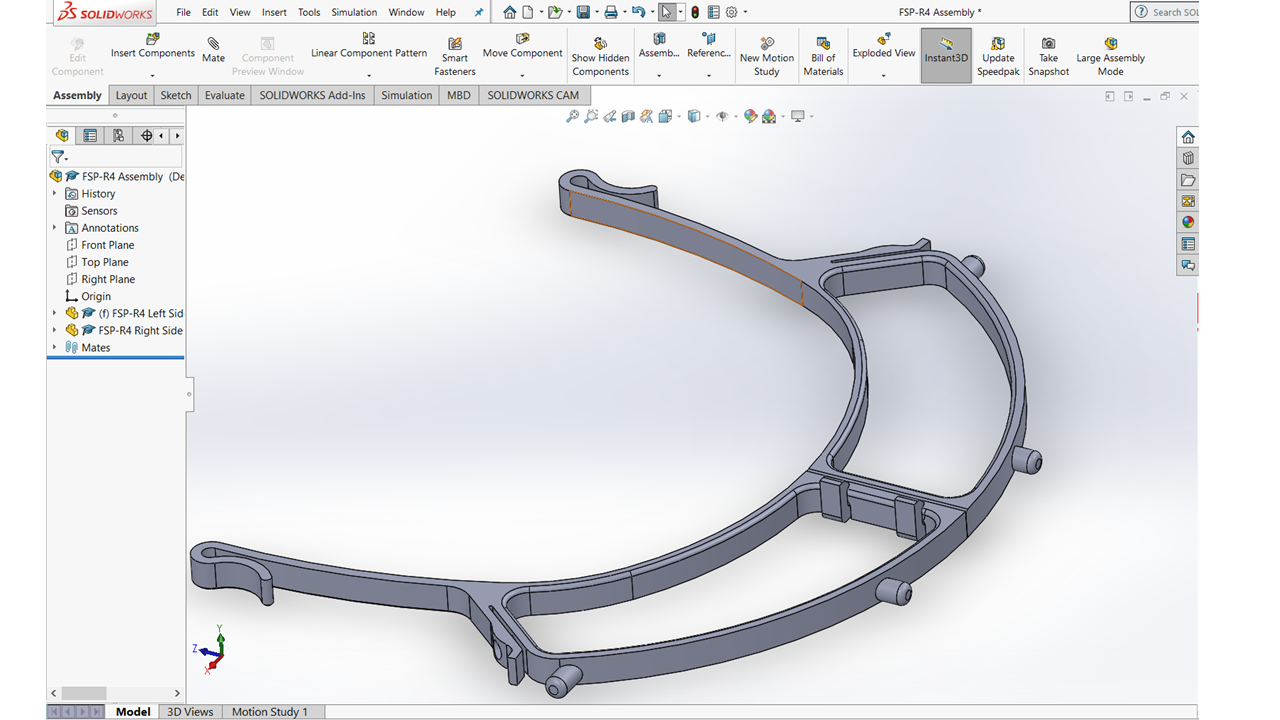
Task: Click the Search SOLIDWORKS field
Action: (x=1166, y=12)
